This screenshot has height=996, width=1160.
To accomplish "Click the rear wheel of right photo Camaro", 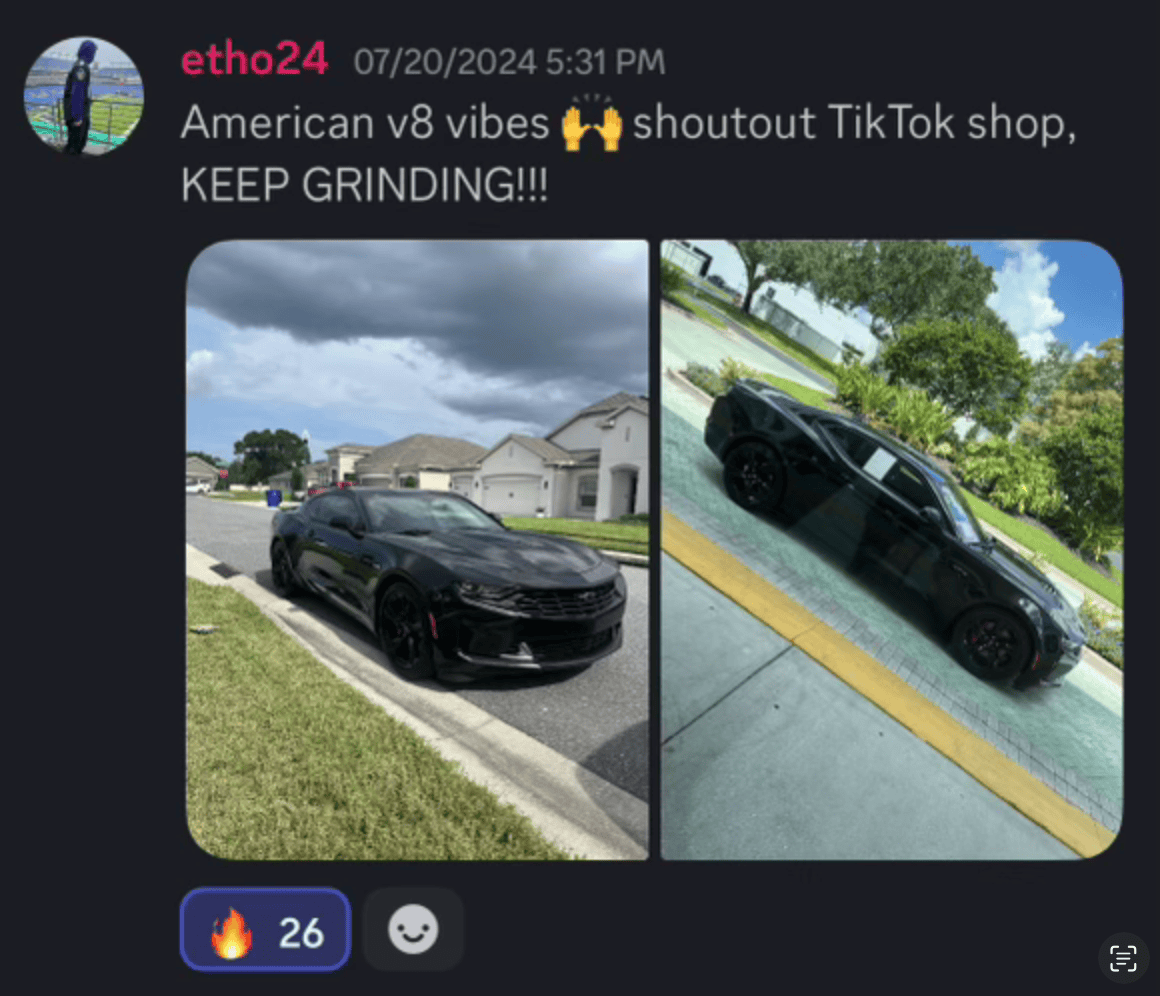I will 753,474.
